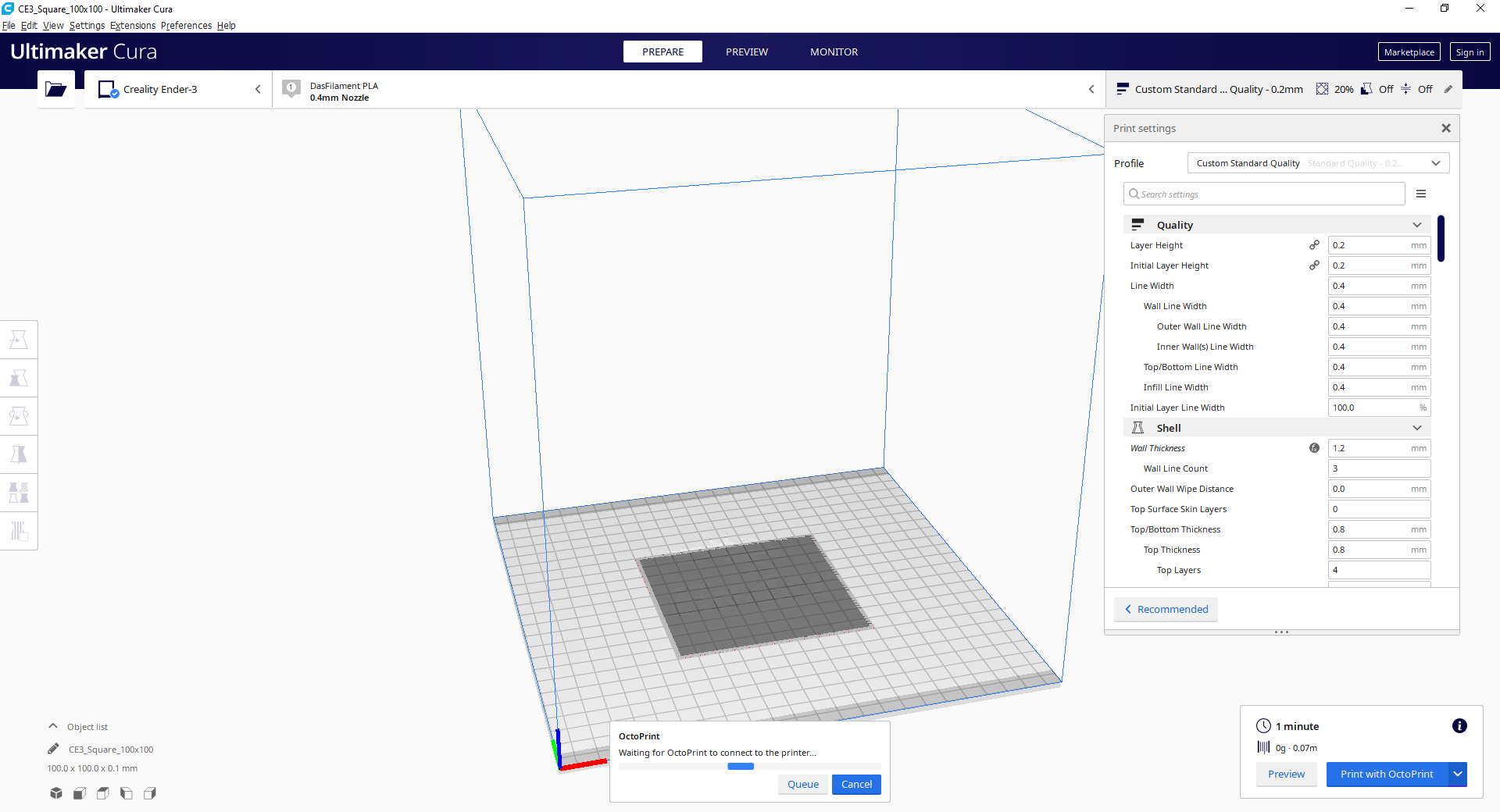Click the link icon next to Initial Layer Height
Screen dimensions: 1500x812
[1314, 265]
